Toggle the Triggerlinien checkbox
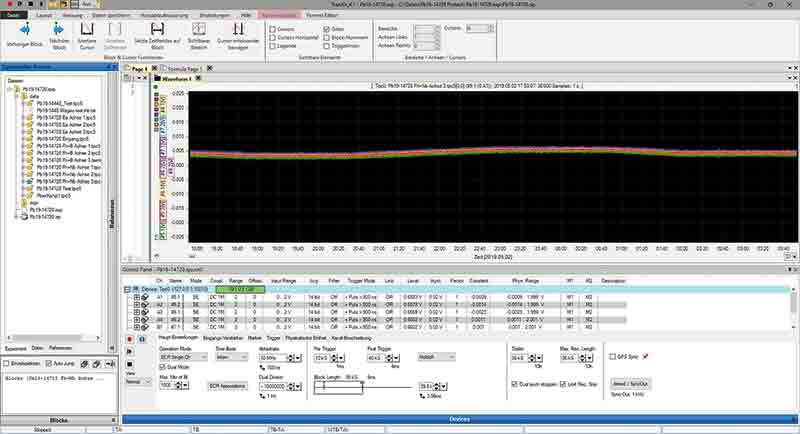This screenshot has height=434, width=800. pyautogui.click(x=327, y=46)
